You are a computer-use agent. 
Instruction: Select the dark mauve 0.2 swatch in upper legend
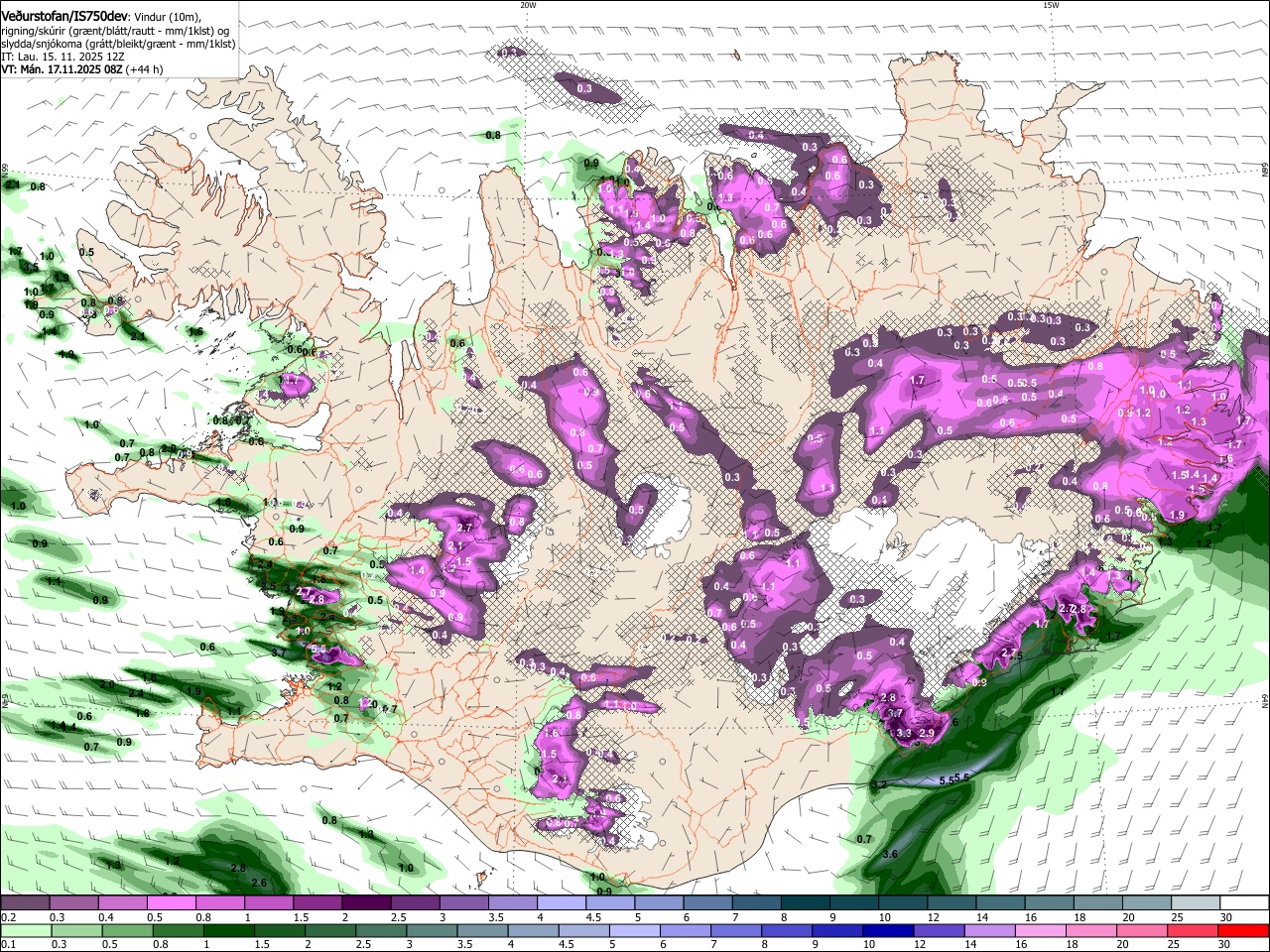(x=25, y=903)
